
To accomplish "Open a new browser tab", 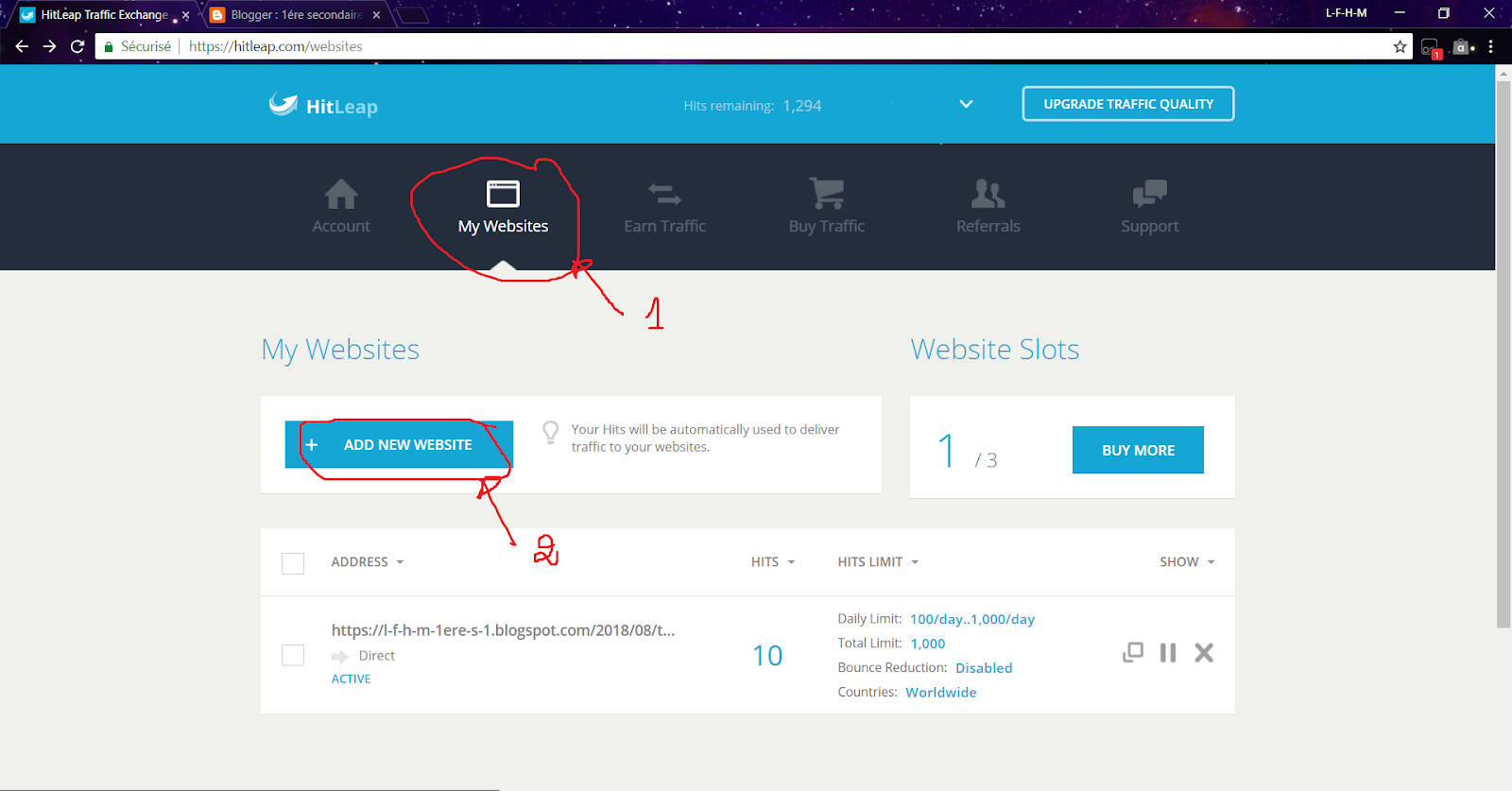I will click(411, 15).
